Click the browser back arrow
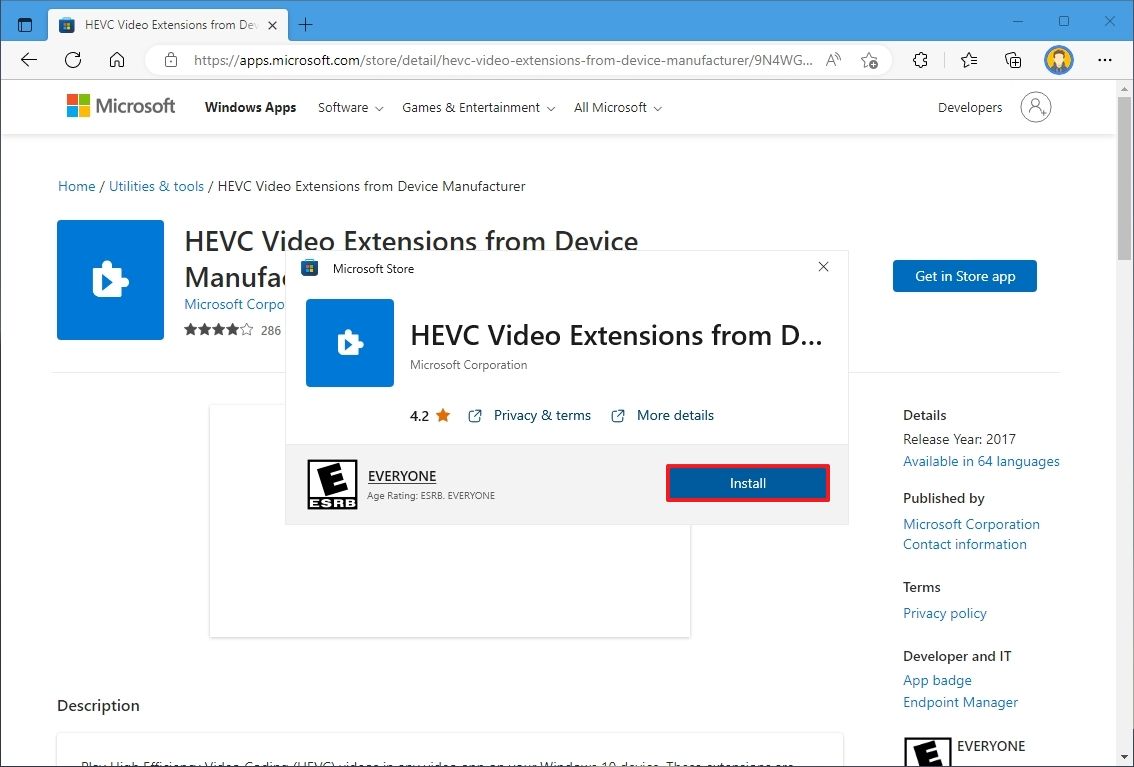 coord(28,60)
